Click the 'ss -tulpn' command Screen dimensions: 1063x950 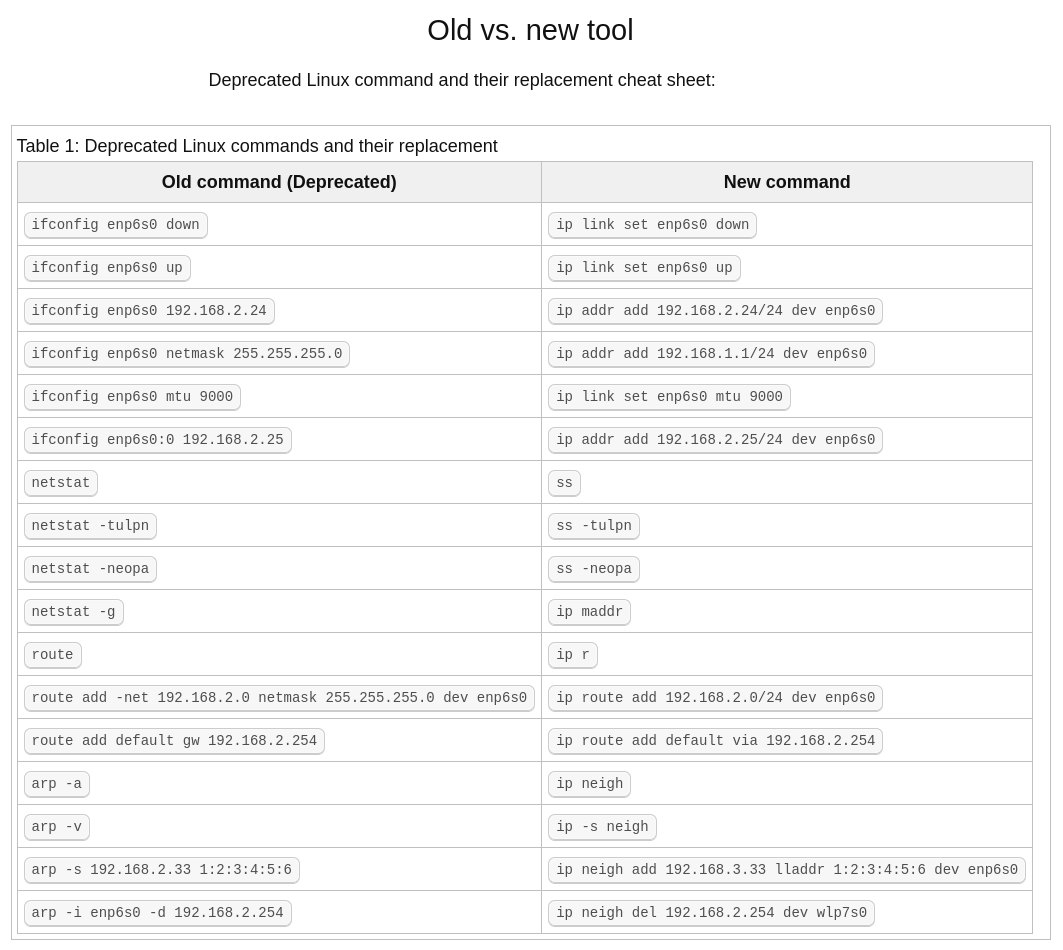coord(594,526)
